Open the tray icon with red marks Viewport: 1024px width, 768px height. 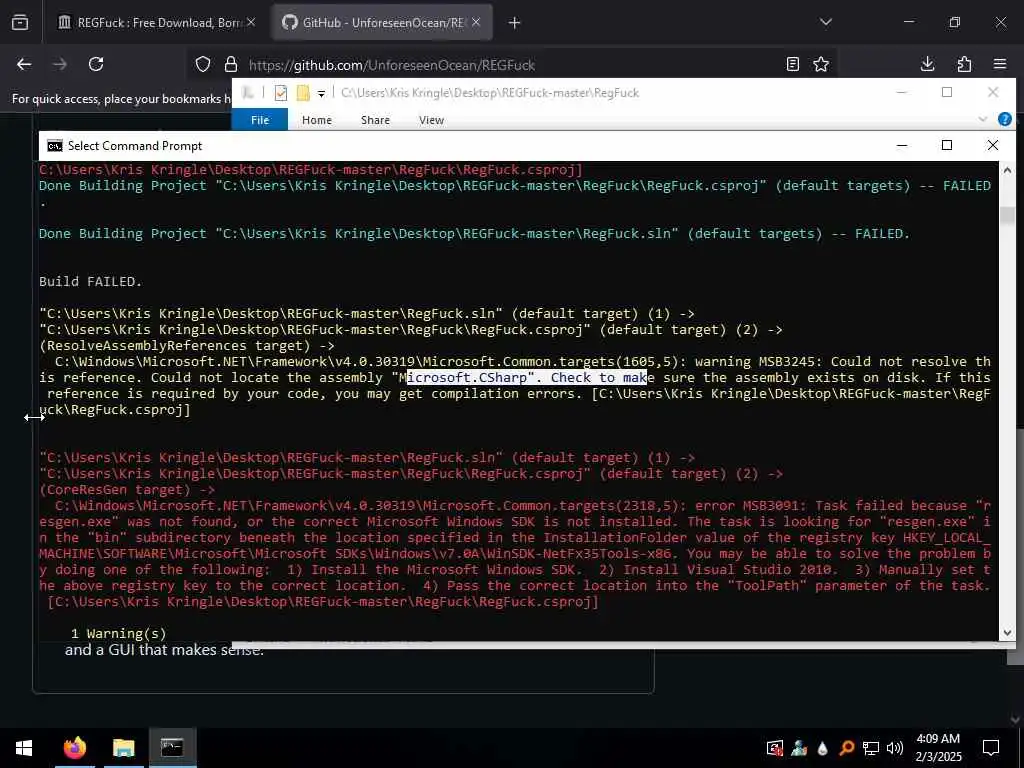[775, 748]
